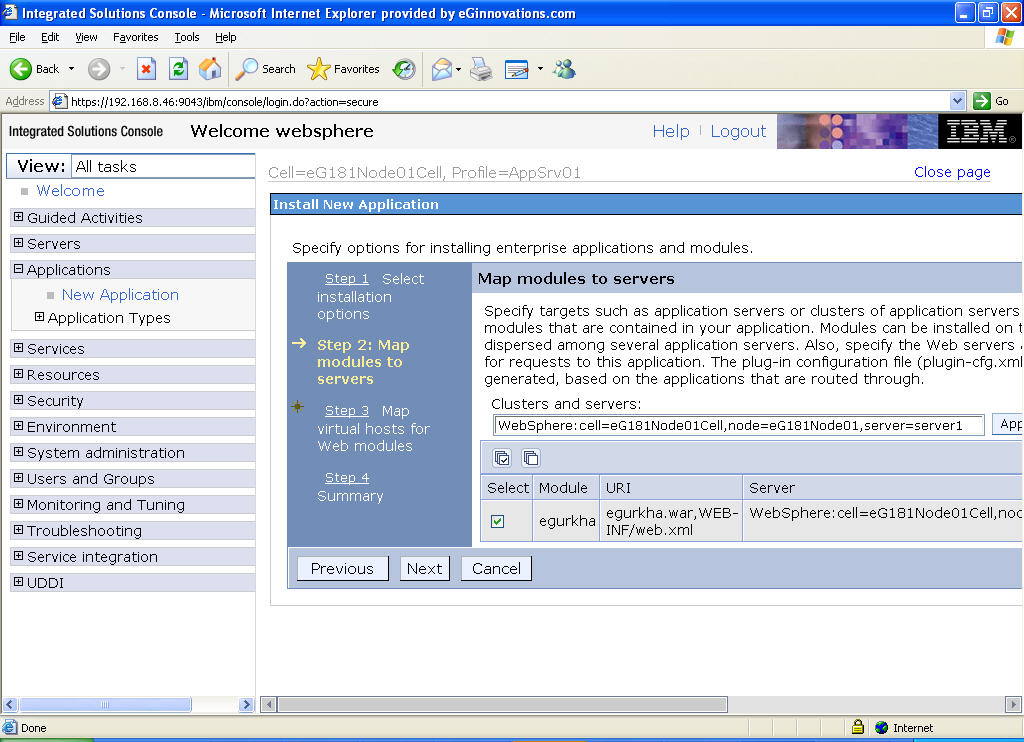
Task: Expand the Guided Activities section
Action: tap(18, 217)
